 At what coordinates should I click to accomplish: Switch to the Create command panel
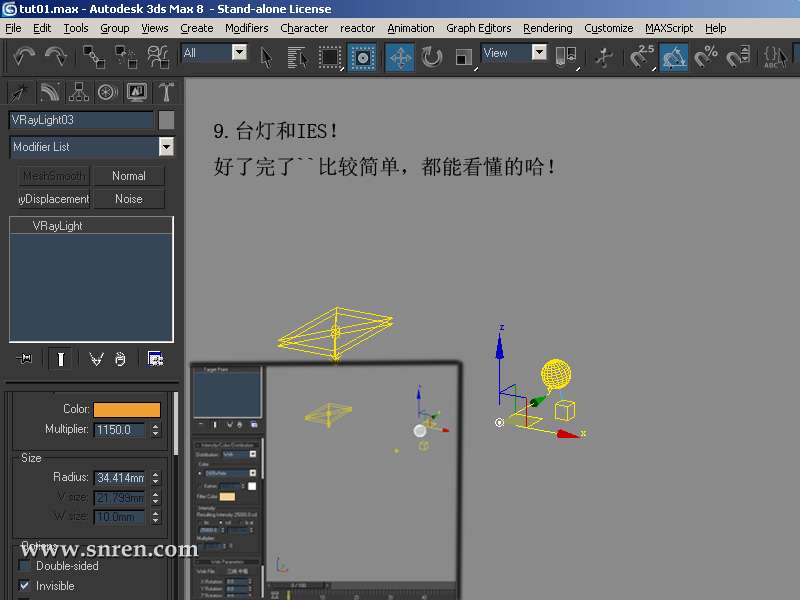tap(19, 92)
